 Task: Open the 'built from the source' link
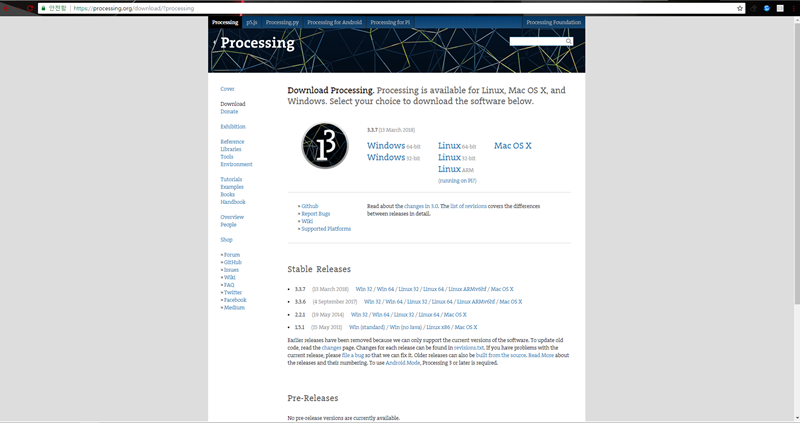tap(501, 355)
